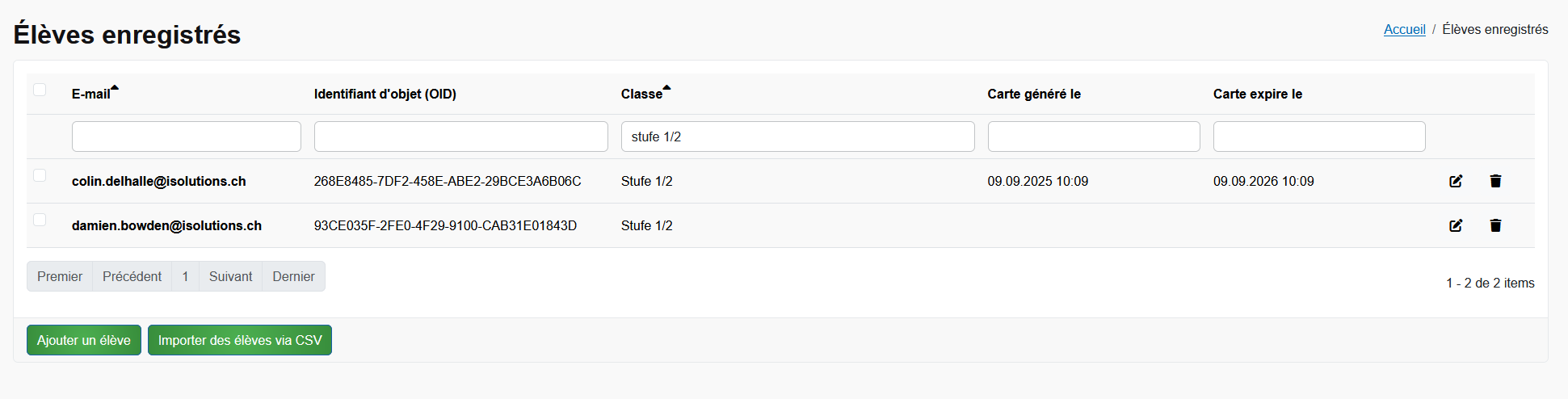Image resolution: width=1568 pixels, height=399 pixels.
Task: Select page 1 in pagination
Action: coord(185,276)
